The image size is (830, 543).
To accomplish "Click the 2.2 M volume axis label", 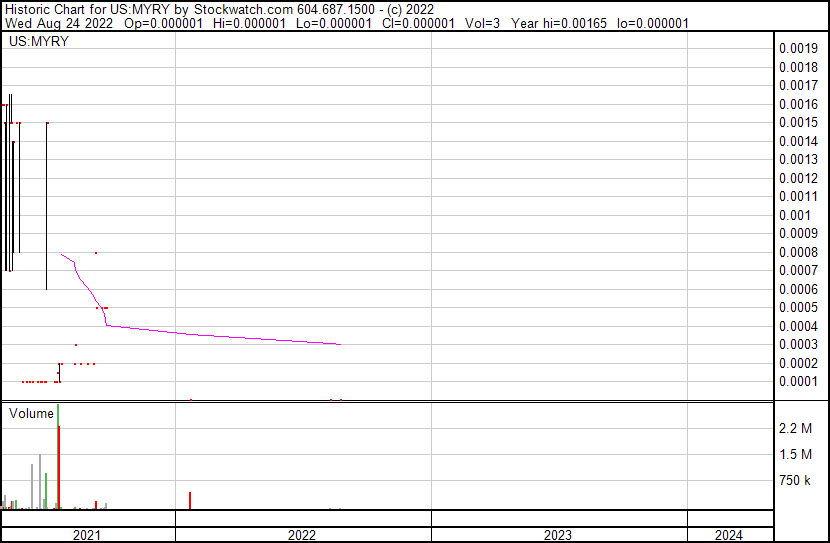I will click(797, 428).
